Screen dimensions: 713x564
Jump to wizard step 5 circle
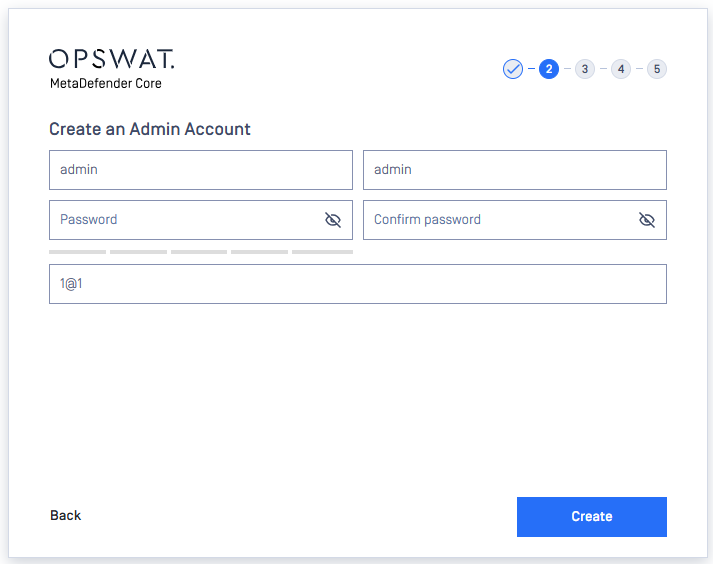(657, 69)
